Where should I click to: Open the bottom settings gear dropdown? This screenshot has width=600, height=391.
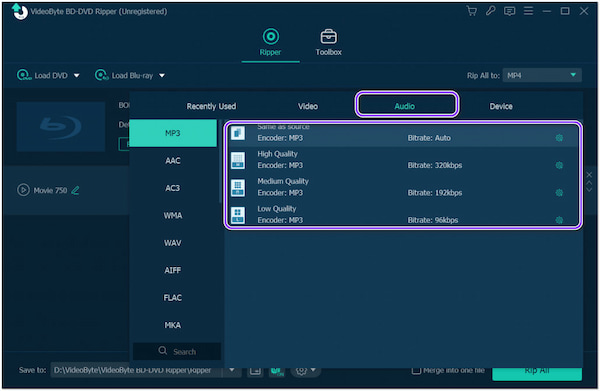click(x=305, y=370)
